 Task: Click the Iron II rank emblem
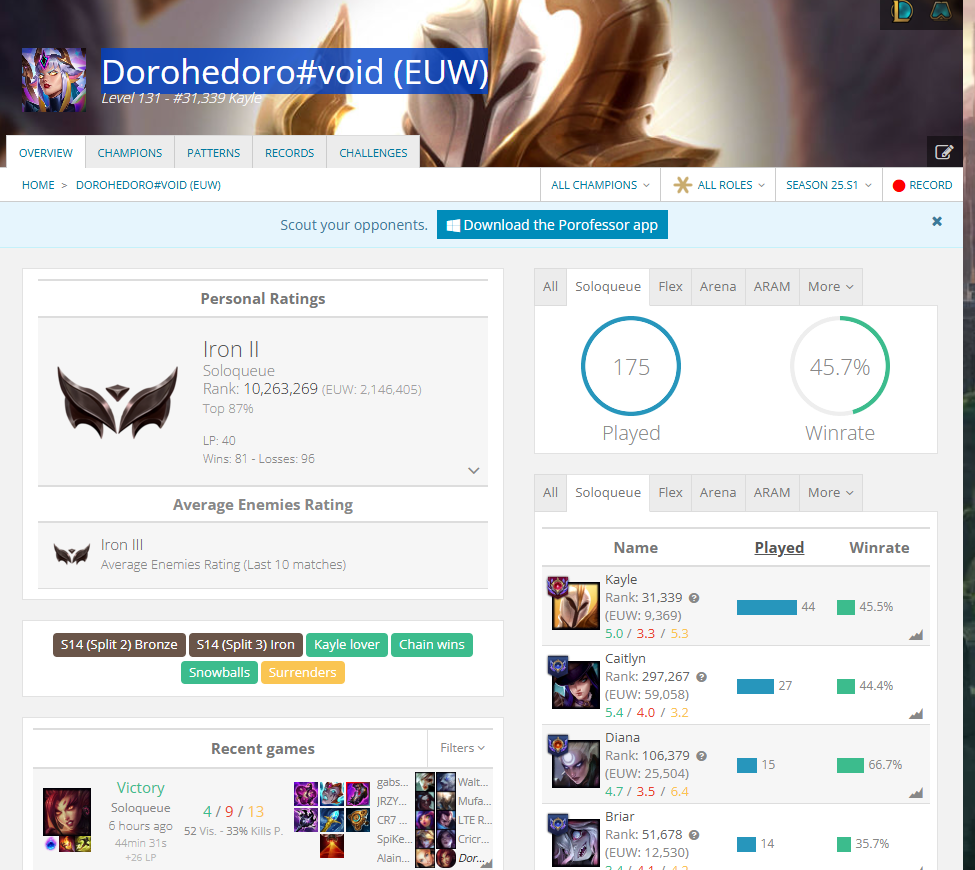(118, 402)
